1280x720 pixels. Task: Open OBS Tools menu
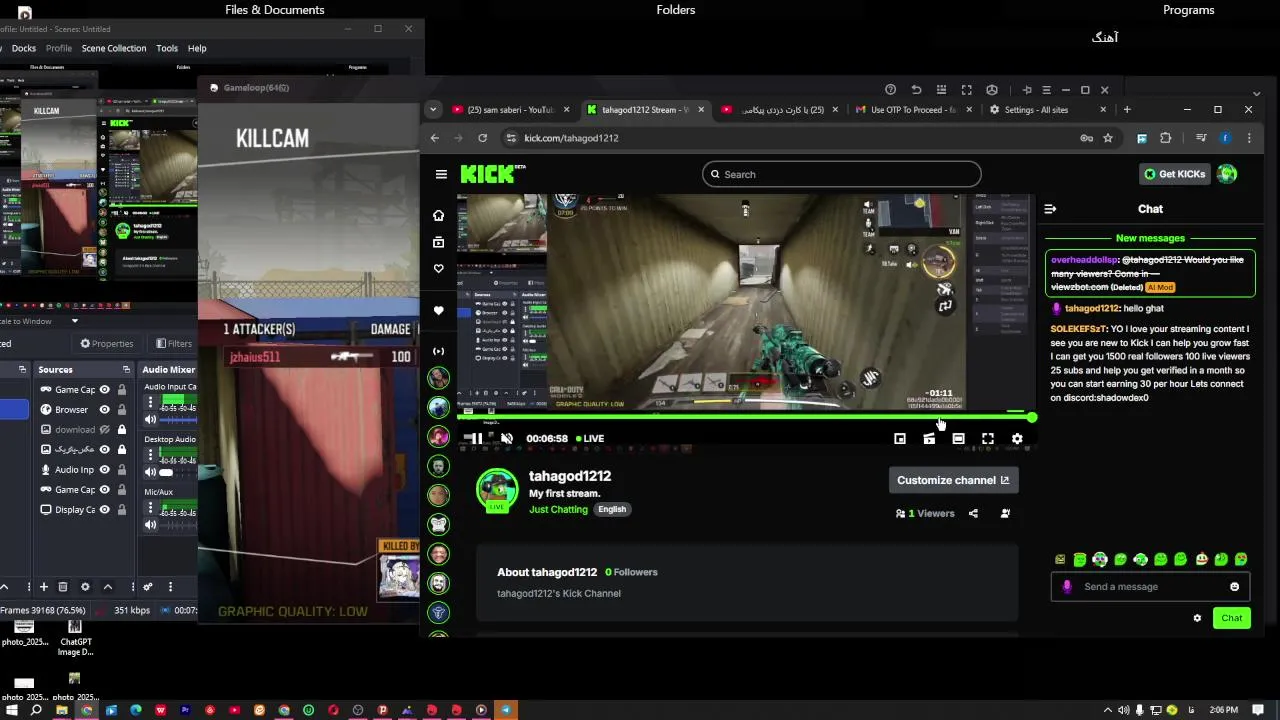coord(167,48)
